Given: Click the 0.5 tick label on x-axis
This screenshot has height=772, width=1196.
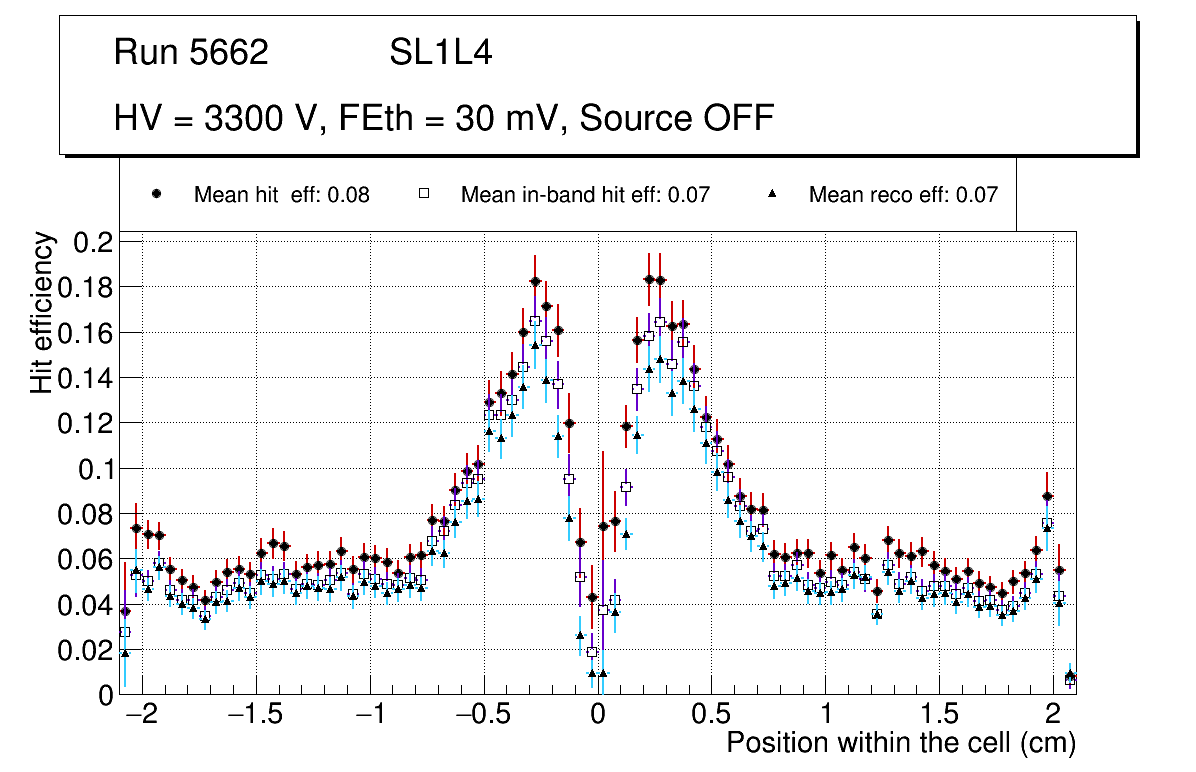Looking at the screenshot, I should tap(711, 716).
